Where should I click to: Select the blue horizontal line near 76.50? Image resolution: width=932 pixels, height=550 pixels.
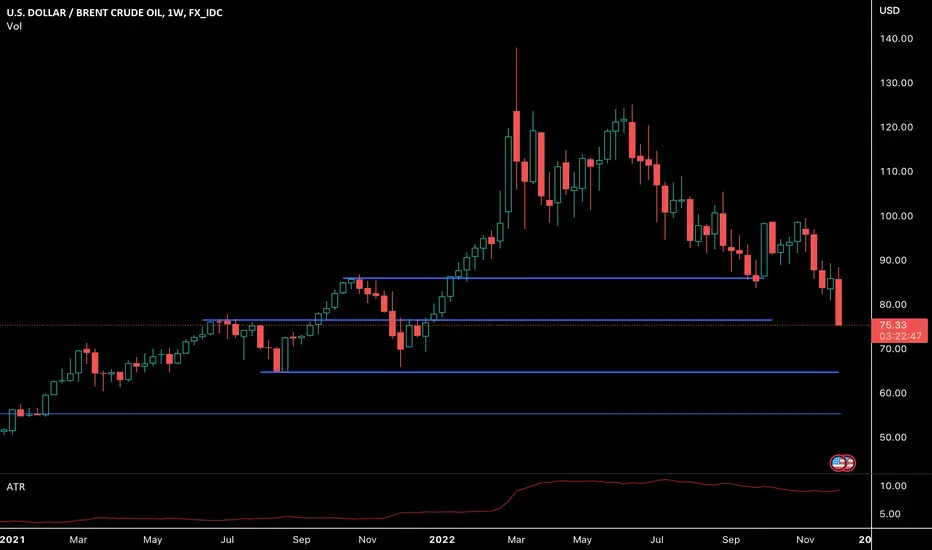[x=487, y=320]
